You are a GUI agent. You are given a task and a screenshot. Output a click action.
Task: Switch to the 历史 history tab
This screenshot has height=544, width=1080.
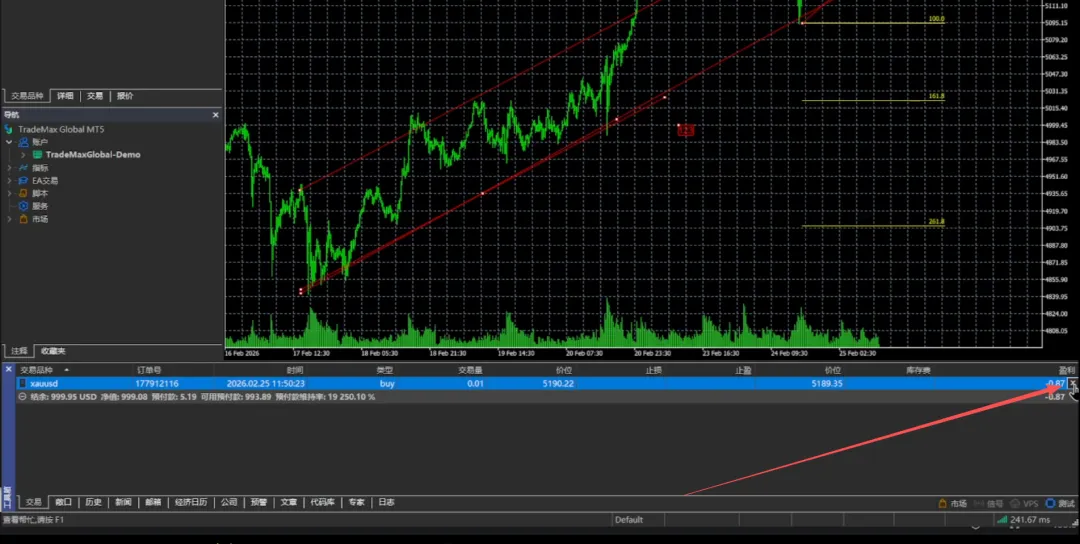tap(93, 502)
